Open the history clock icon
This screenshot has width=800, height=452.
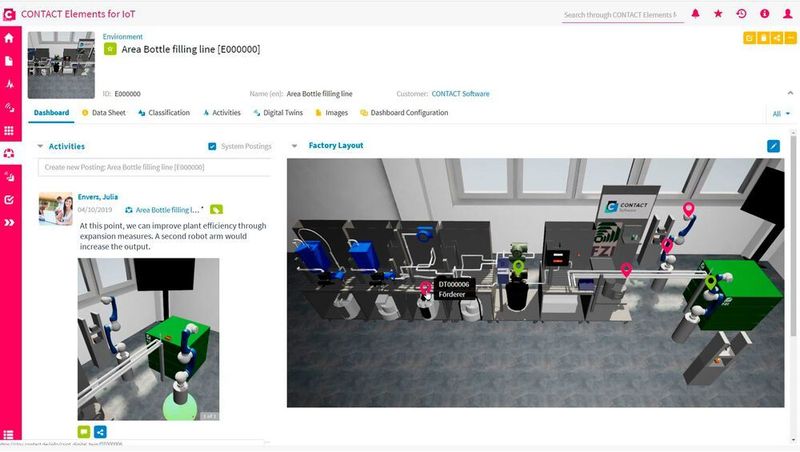(741, 14)
